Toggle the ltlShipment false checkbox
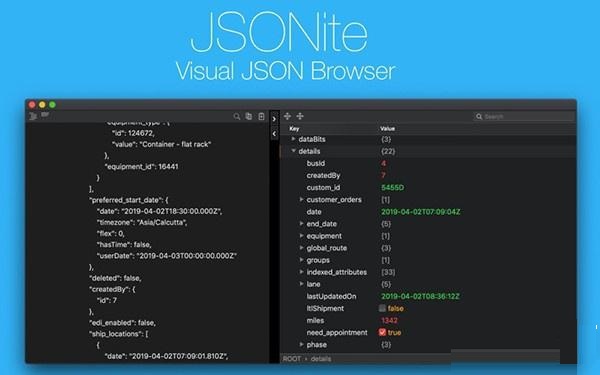 point(382,308)
